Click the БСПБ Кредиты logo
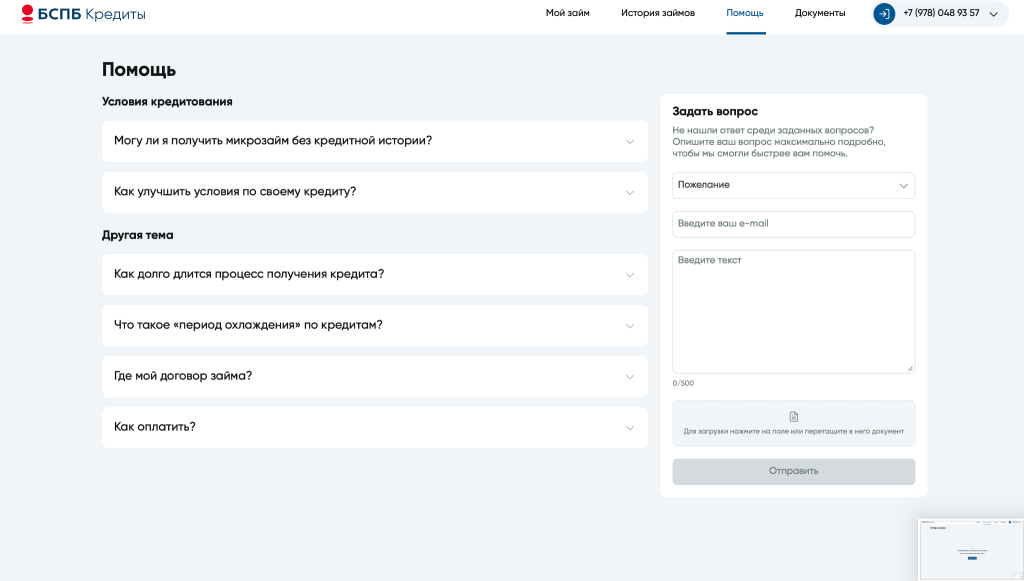Image resolution: width=1024 pixels, height=581 pixels. click(x=83, y=14)
